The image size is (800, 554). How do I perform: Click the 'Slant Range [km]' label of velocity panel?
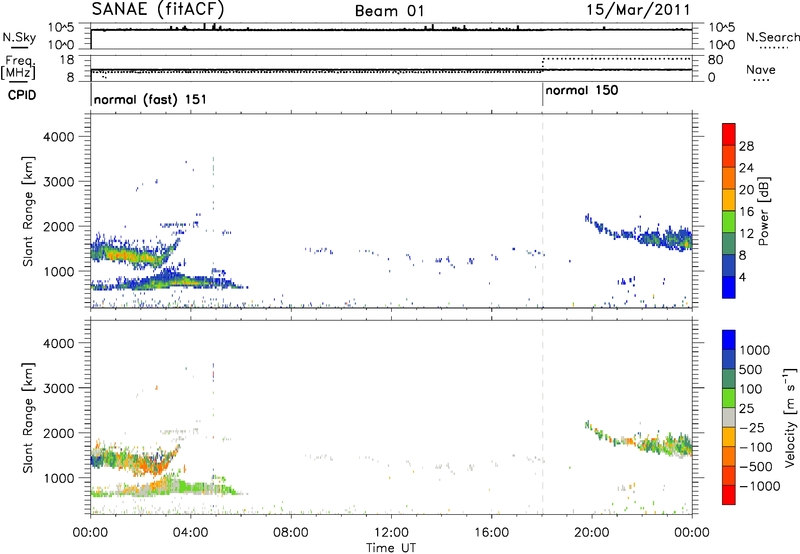[x=28, y=418]
